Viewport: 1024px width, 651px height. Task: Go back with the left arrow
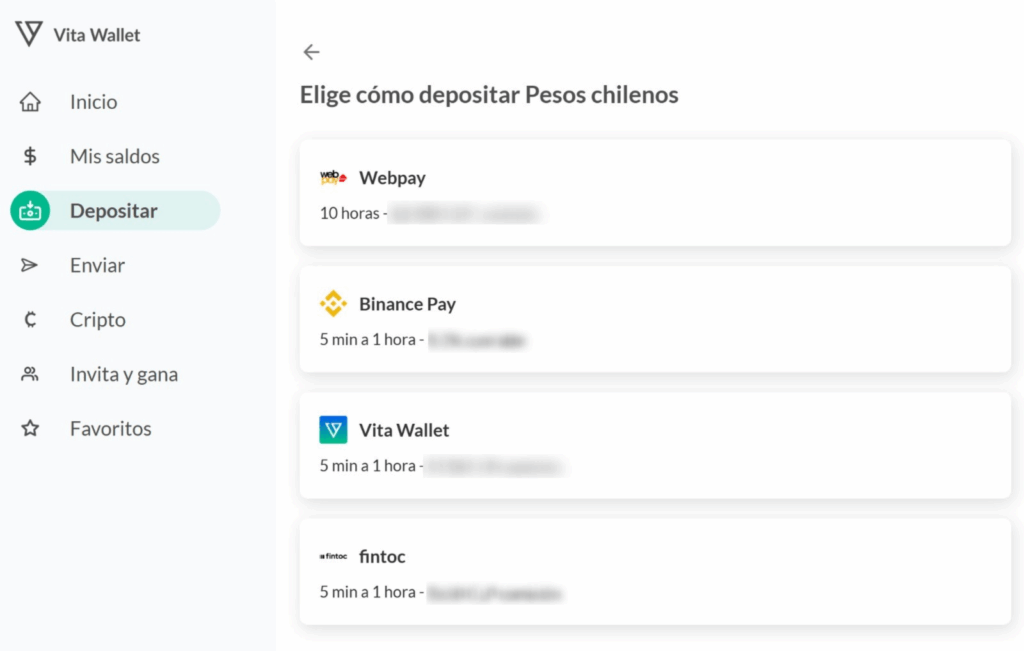tap(312, 52)
